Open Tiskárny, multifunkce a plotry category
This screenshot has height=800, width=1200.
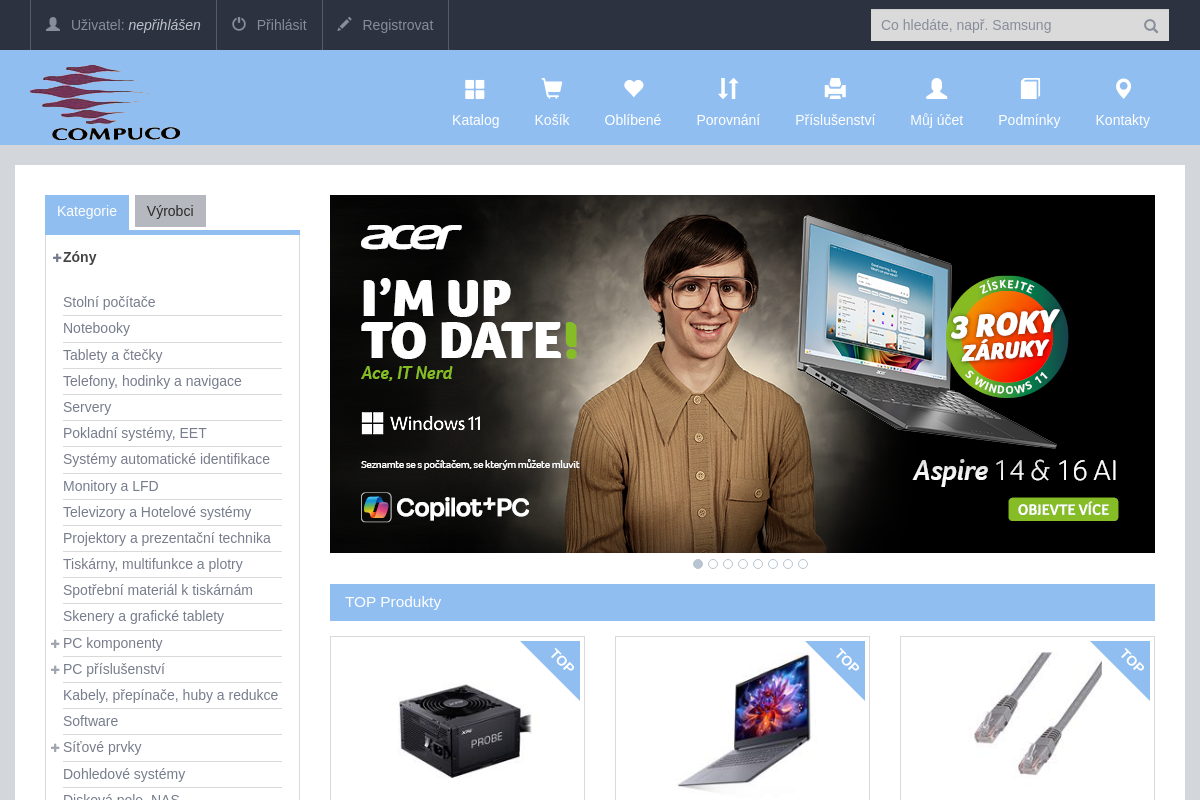[153, 564]
